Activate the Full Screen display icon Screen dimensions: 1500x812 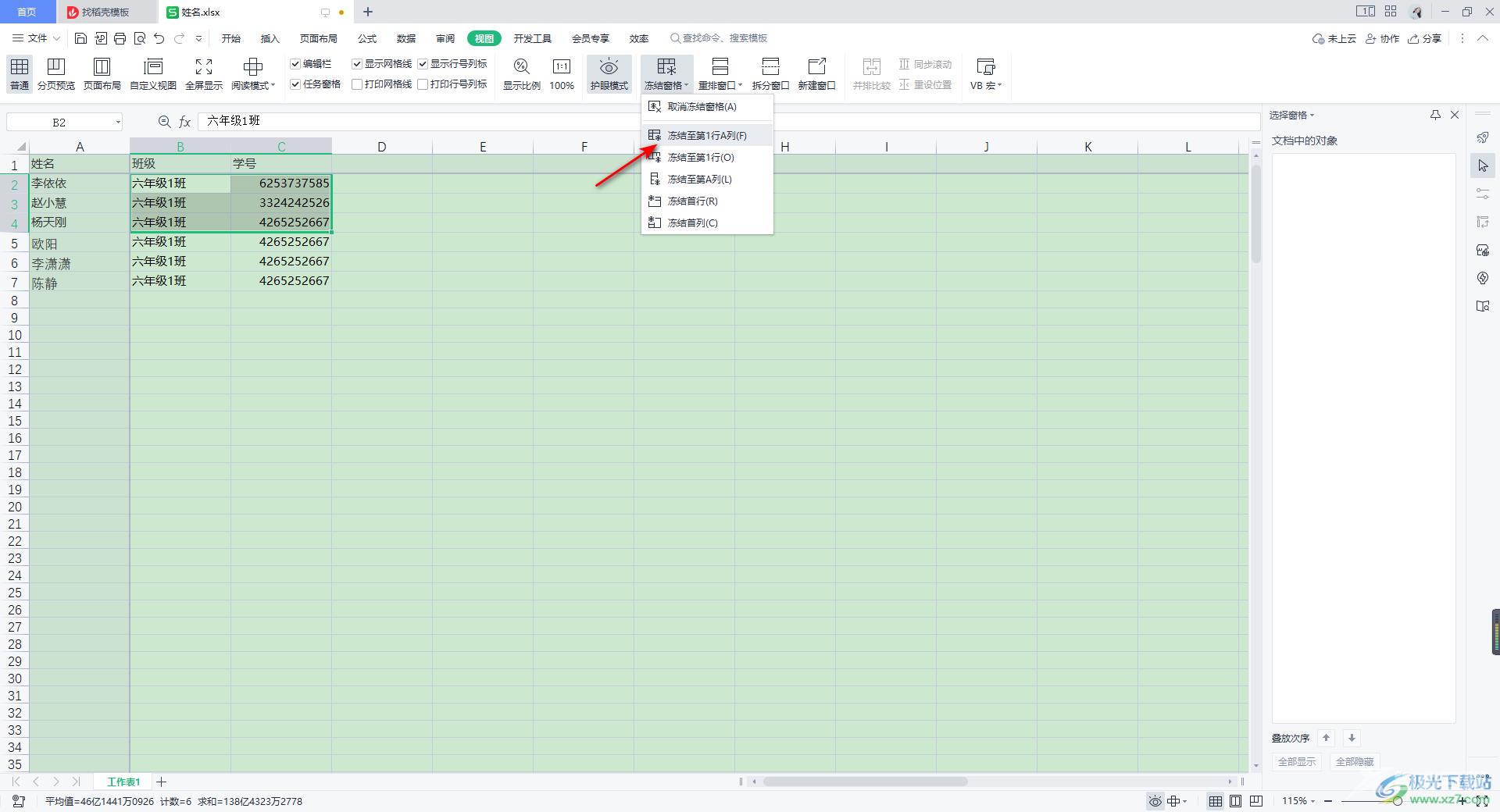click(x=204, y=67)
